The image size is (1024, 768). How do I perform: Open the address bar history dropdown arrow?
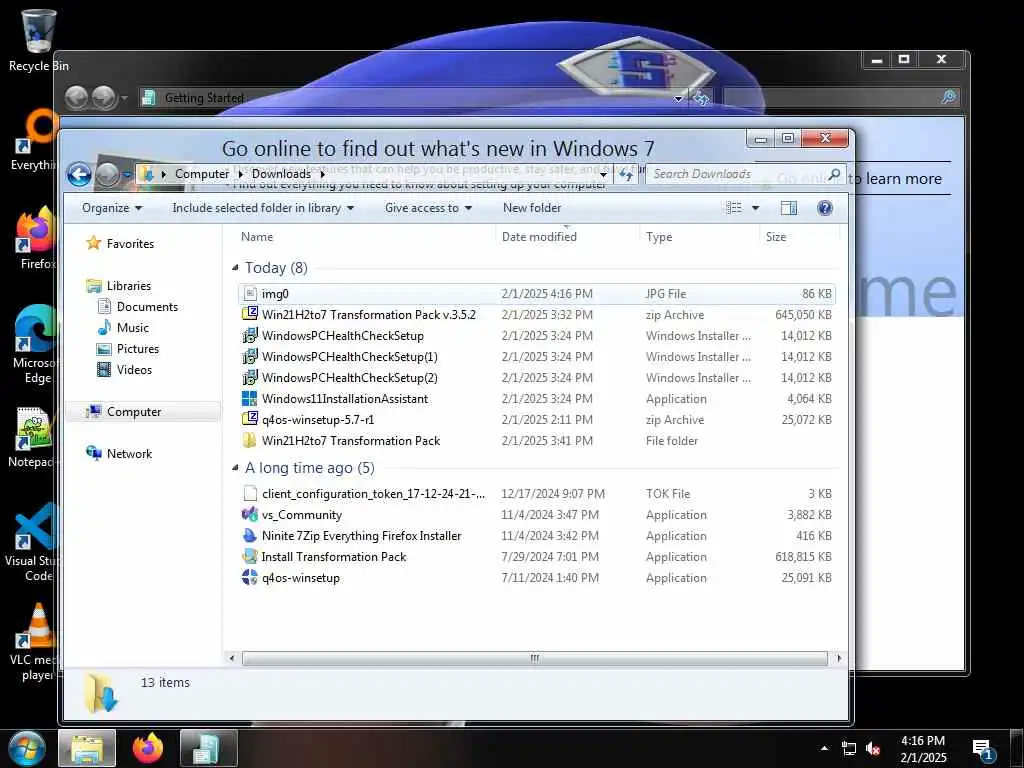(x=603, y=174)
